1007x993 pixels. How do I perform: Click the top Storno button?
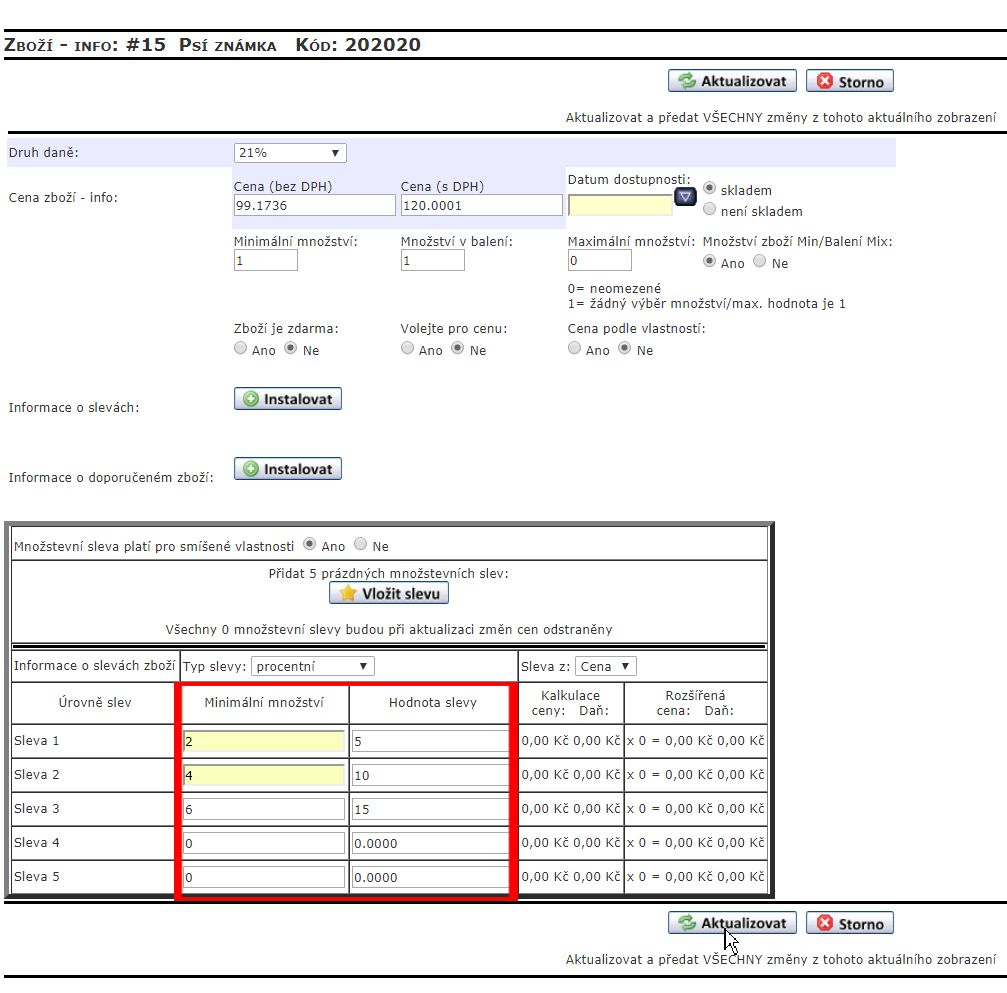849,82
